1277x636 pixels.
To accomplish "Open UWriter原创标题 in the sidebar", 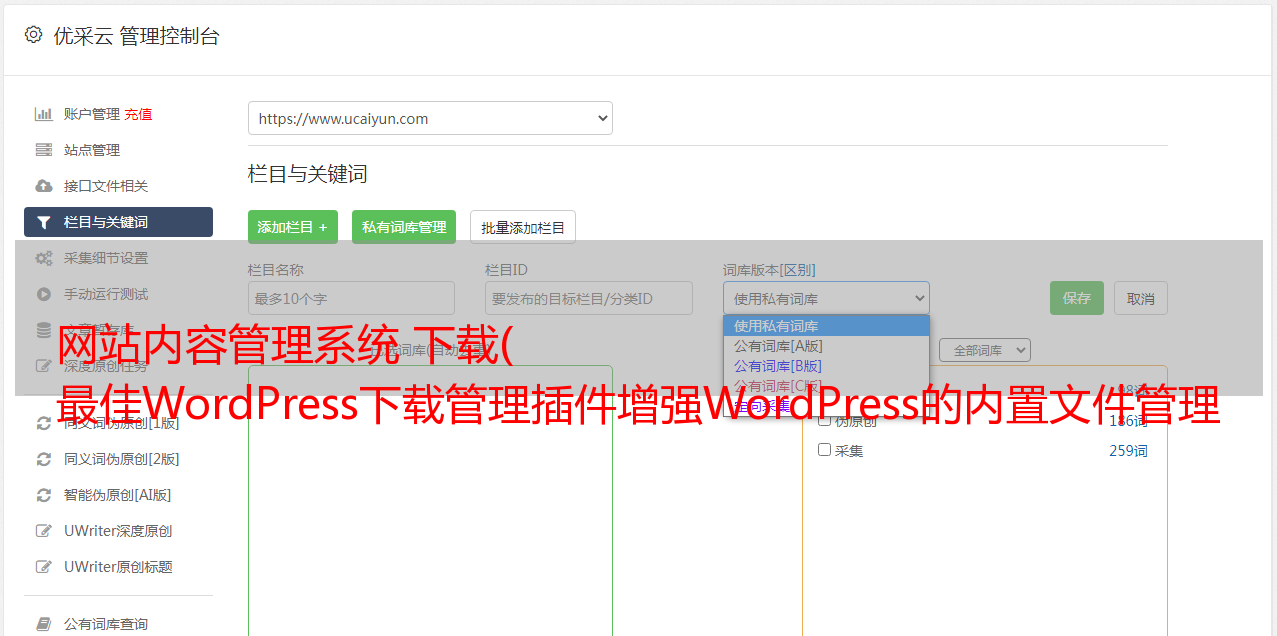I will click(118, 567).
